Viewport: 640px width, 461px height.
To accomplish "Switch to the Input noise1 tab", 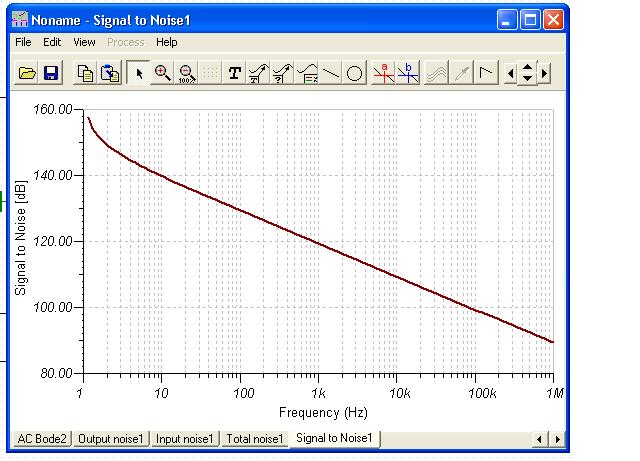I will coord(185,439).
